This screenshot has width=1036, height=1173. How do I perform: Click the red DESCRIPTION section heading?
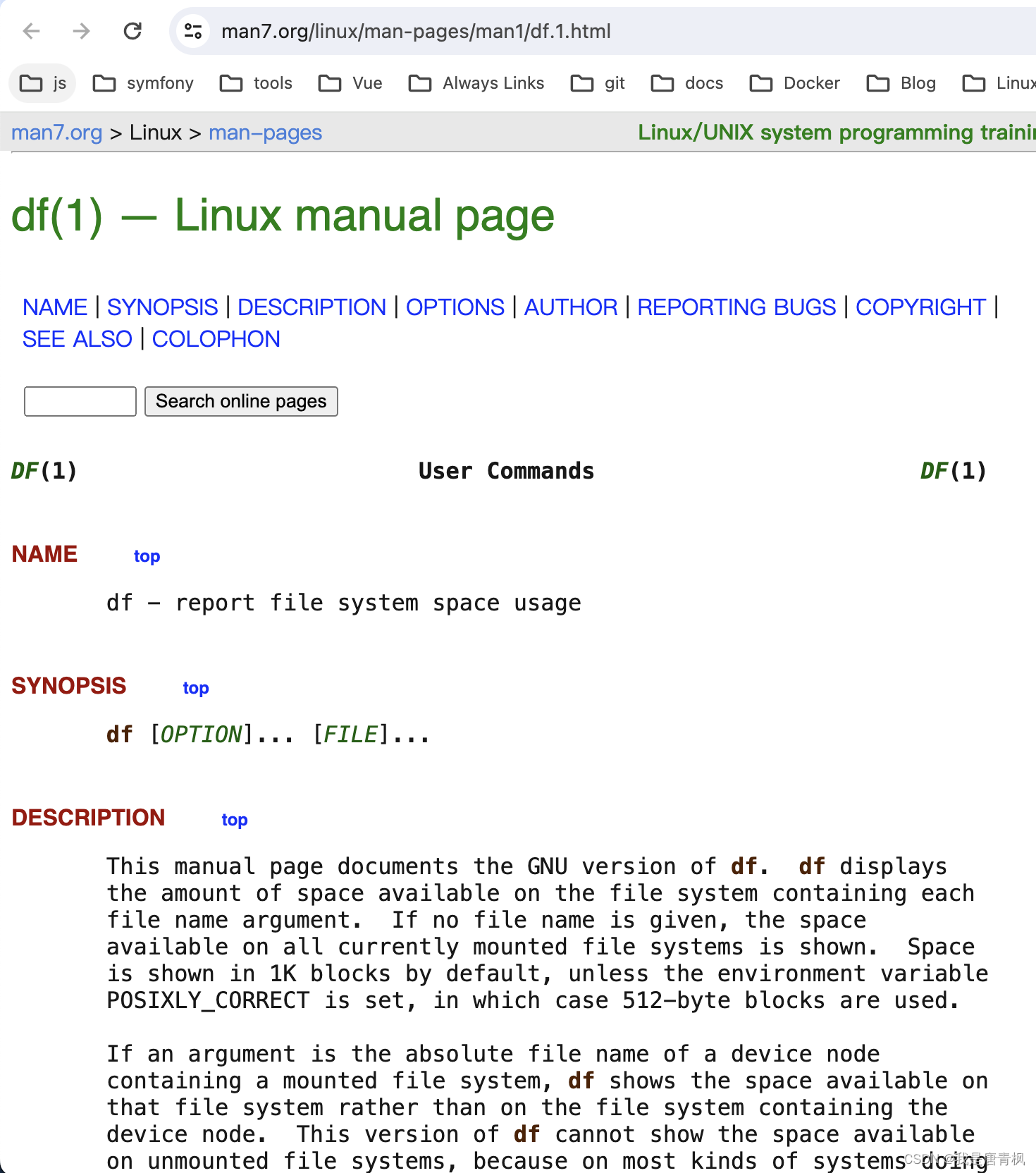(88, 818)
